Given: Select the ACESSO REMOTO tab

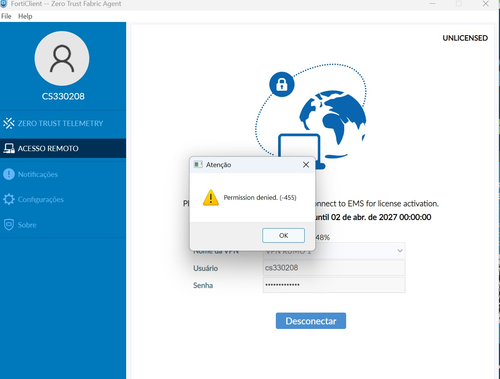Looking at the screenshot, I should (x=63, y=148).
